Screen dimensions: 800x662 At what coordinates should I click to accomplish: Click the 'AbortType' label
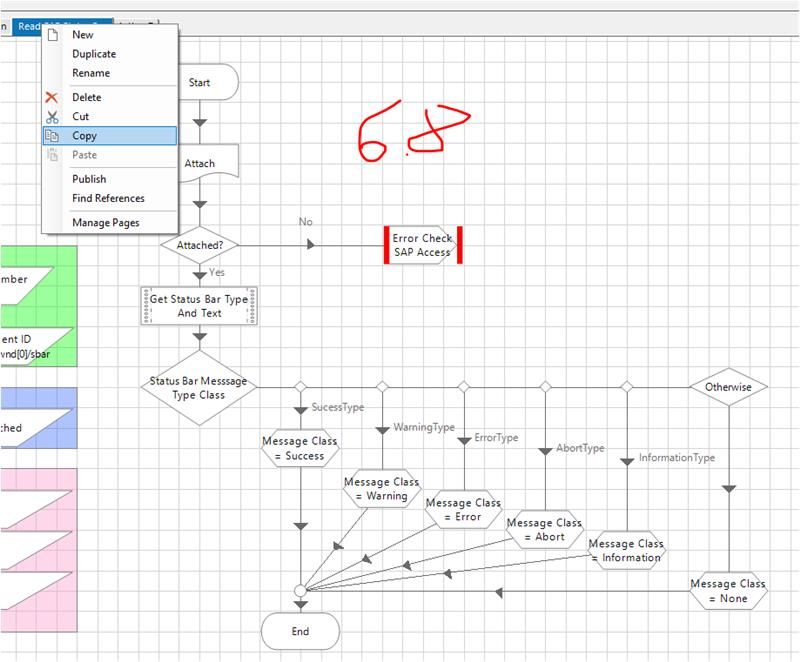580,448
